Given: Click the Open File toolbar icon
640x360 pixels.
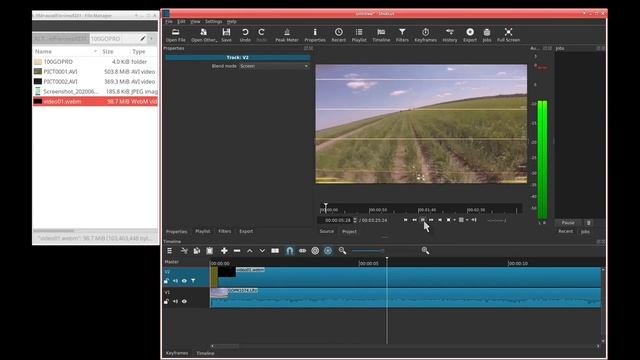Looking at the screenshot, I should pyautogui.click(x=176, y=35).
